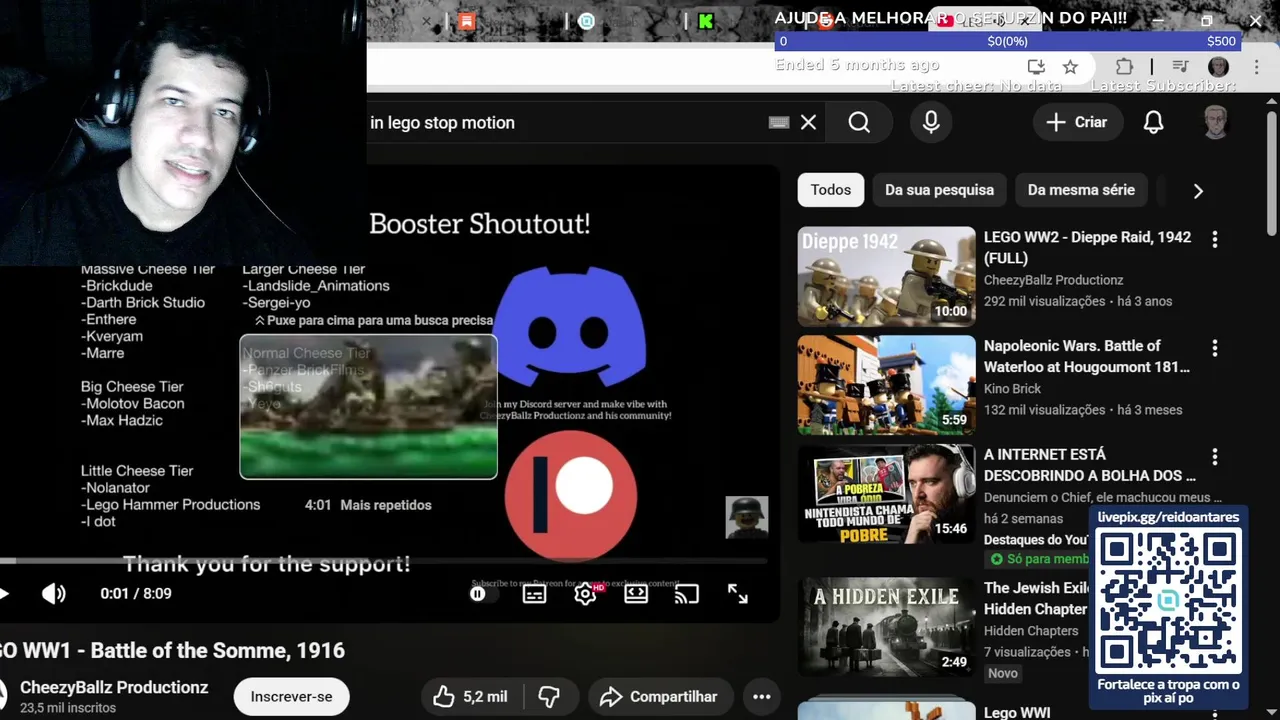
Task: Toggle subtitles/closed captions button
Action: pos(534,594)
